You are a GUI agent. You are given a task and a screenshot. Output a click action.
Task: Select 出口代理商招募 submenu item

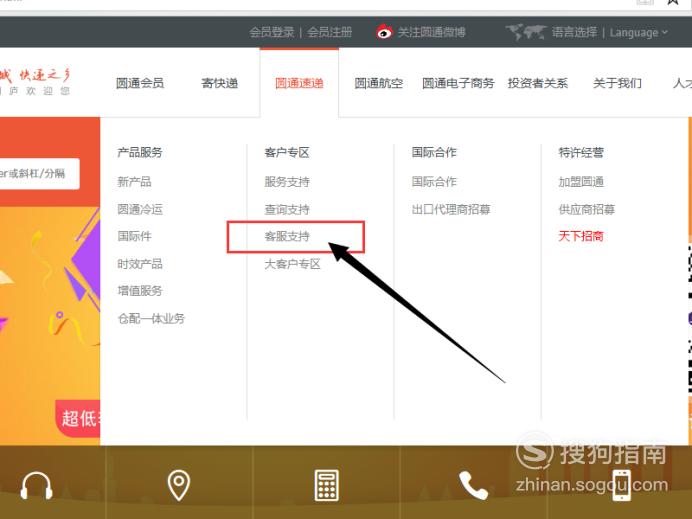[x=451, y=209]
